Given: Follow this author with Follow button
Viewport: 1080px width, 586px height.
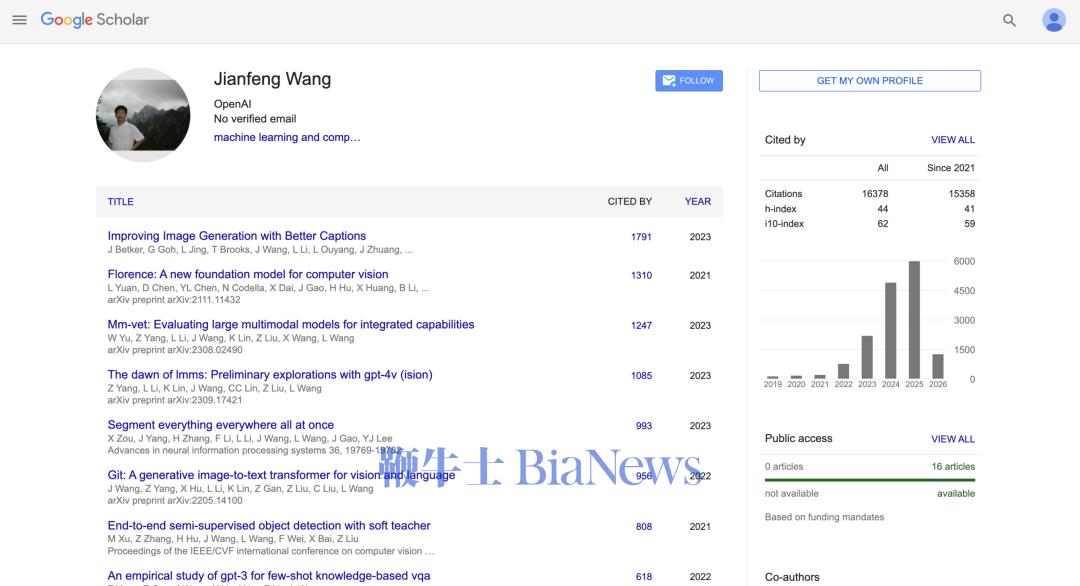Looking at the screenshot, I should (x=688, y=81).
